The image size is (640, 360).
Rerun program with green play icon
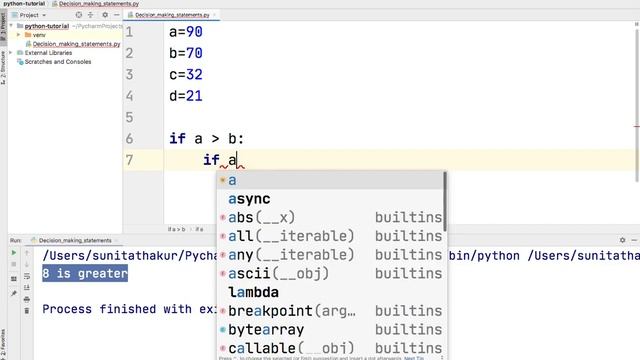coord(13,253)
